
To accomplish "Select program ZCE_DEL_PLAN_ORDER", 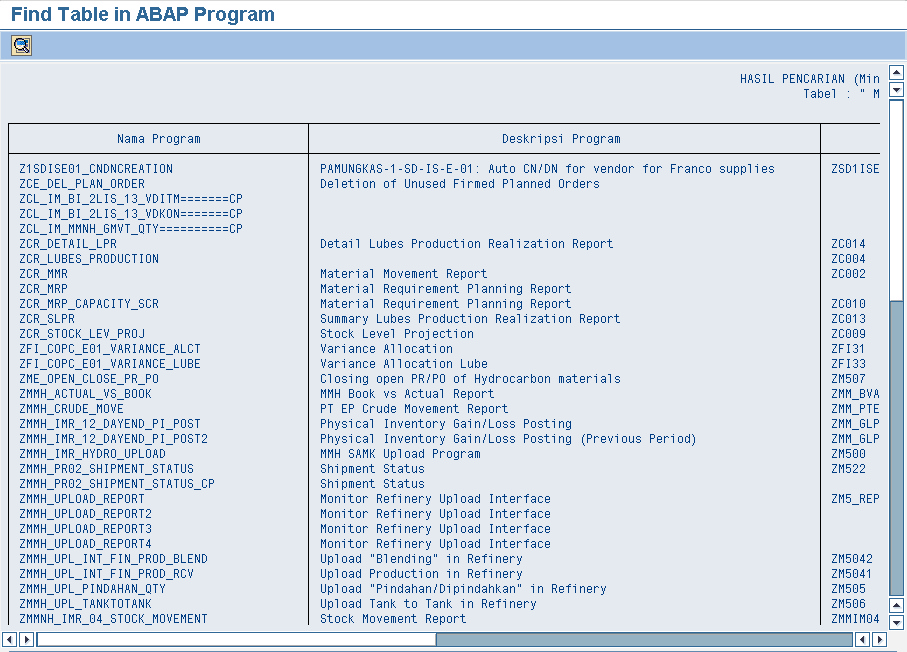I will tap(82, 184).
